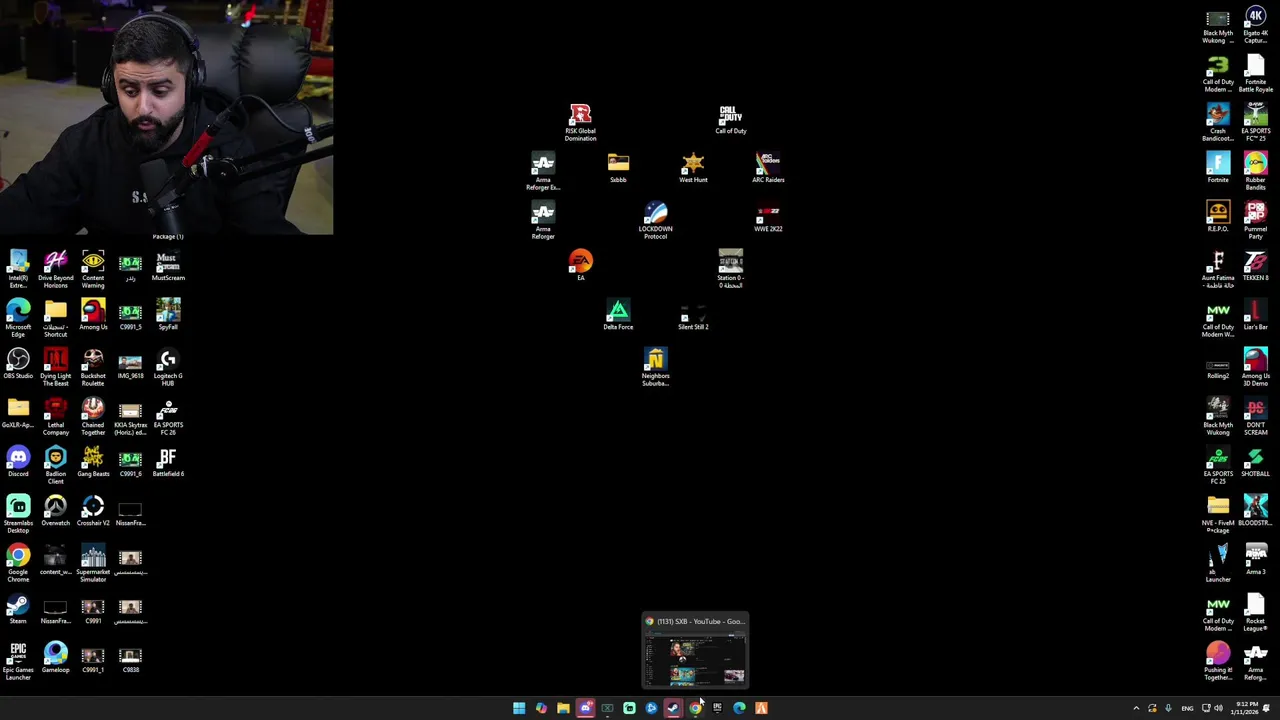This screenshot has width=1280, height=720.
Task: Open OBS Studio from the desktop
Action: coord(18,364)
